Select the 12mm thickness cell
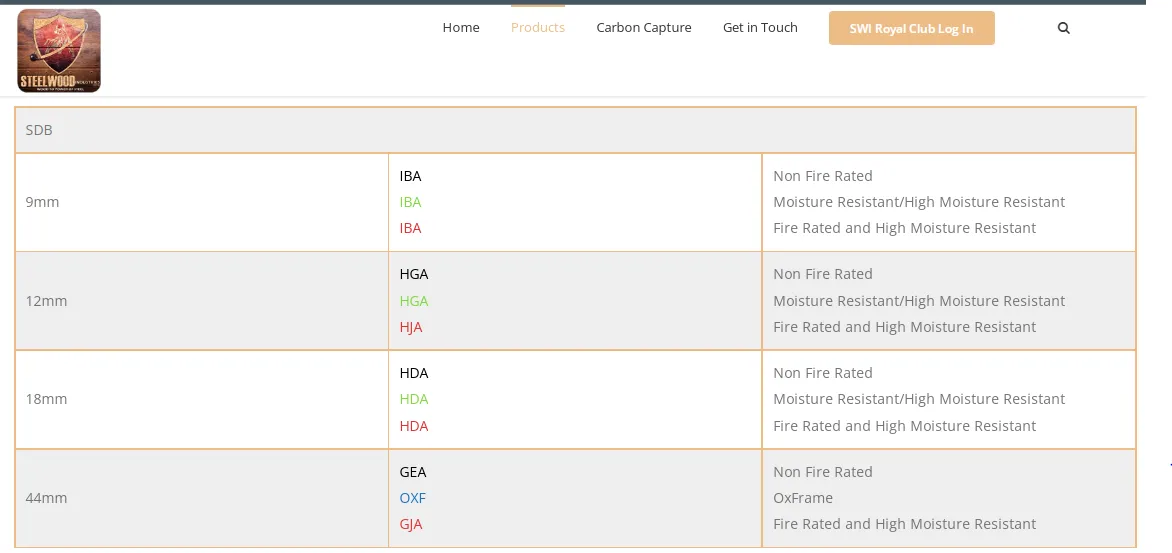This screenshot has height=553, width=1172. (x=46, y=301)
